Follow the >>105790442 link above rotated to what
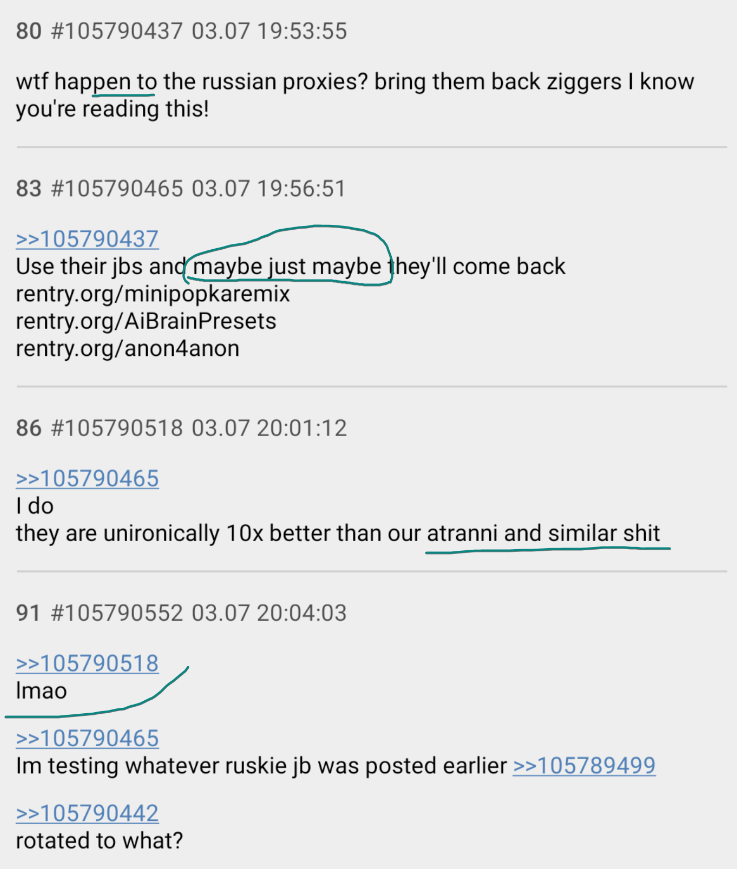This screenshot has width=737, height=869. coord(88,813)
